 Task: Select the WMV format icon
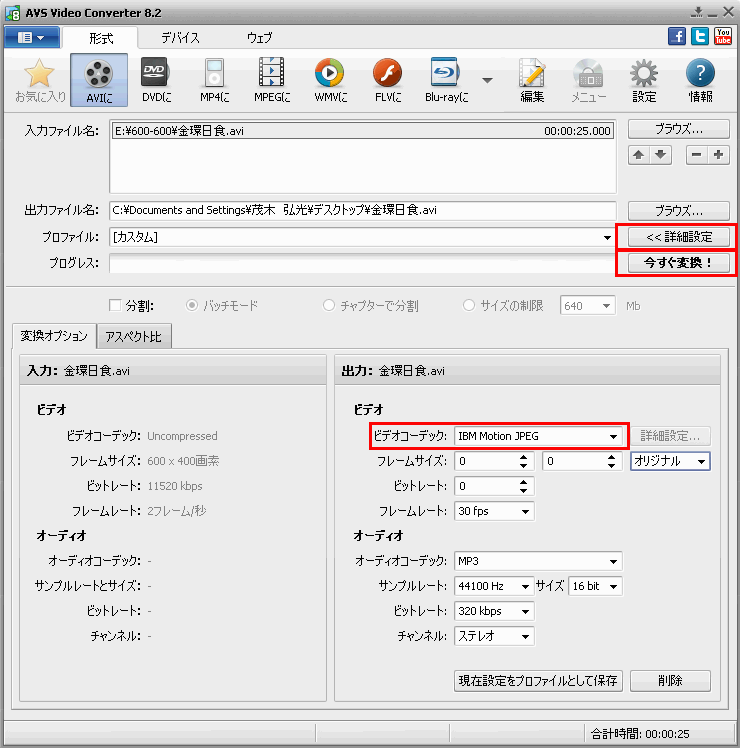329,80
